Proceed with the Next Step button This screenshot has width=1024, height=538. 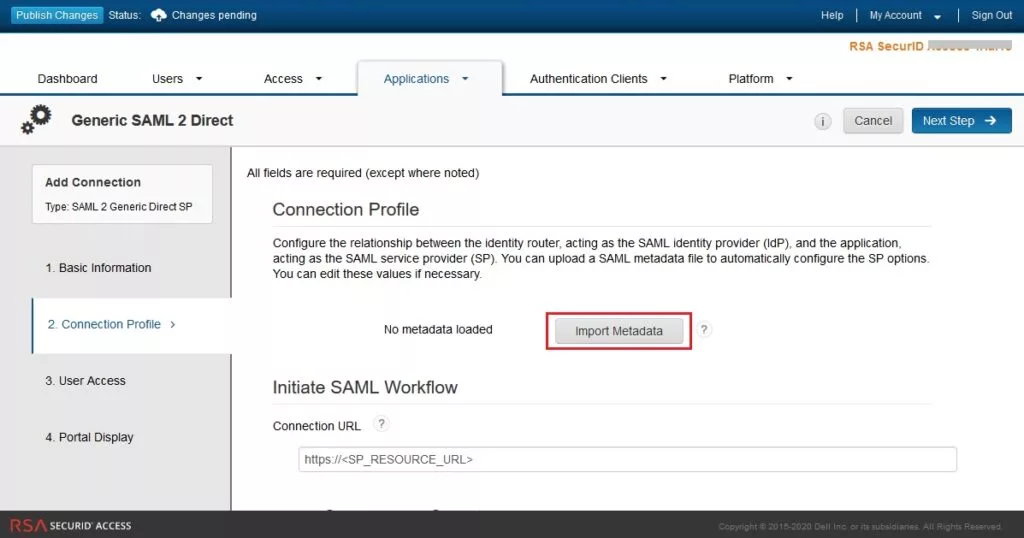(x=961, y=121)
